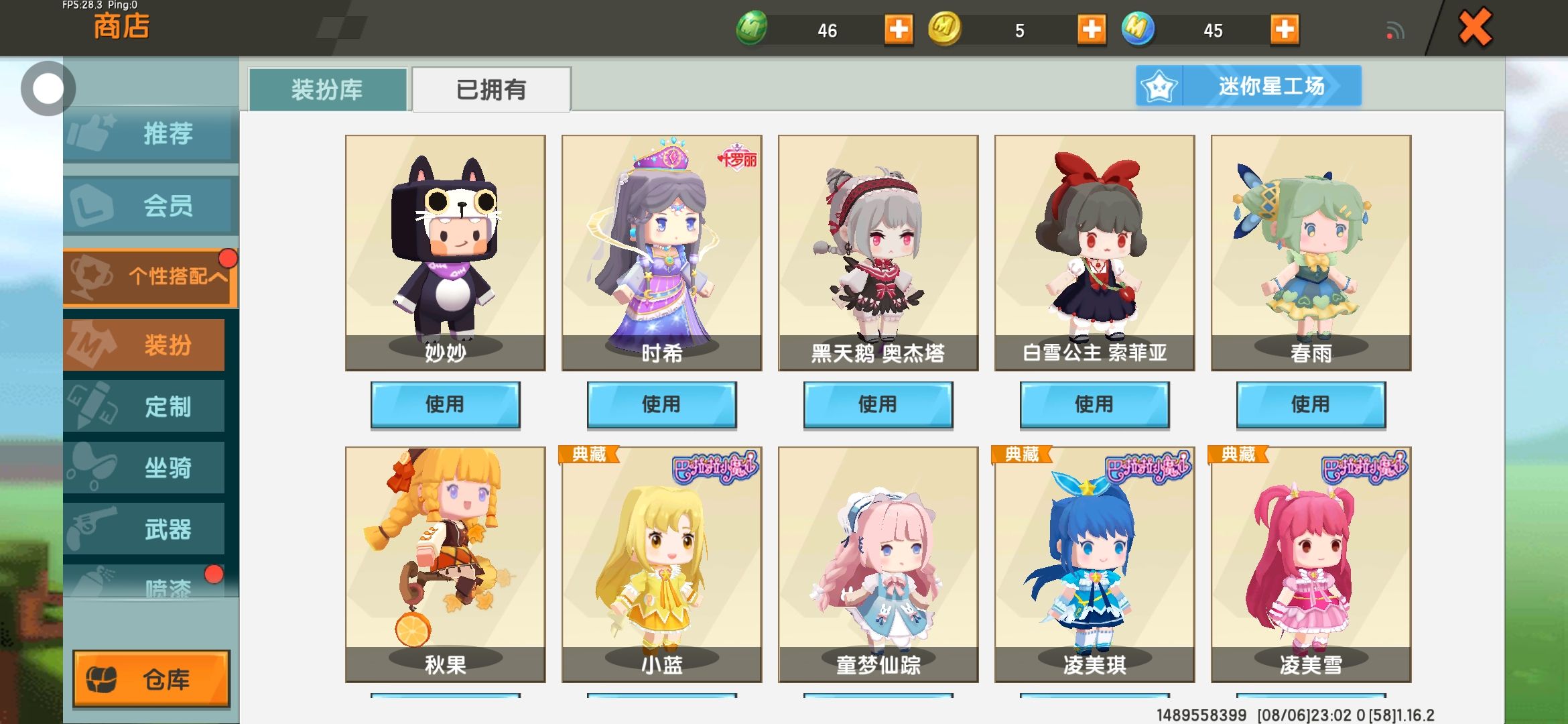Screen dimensions: 1568x724
Task: Switch to the 已拥有 tab
Action: click(x=491, y=89)
